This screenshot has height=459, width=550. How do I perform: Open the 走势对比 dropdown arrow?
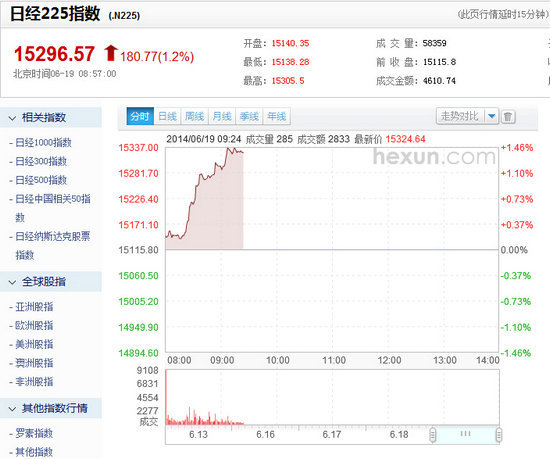pos(491,116)
